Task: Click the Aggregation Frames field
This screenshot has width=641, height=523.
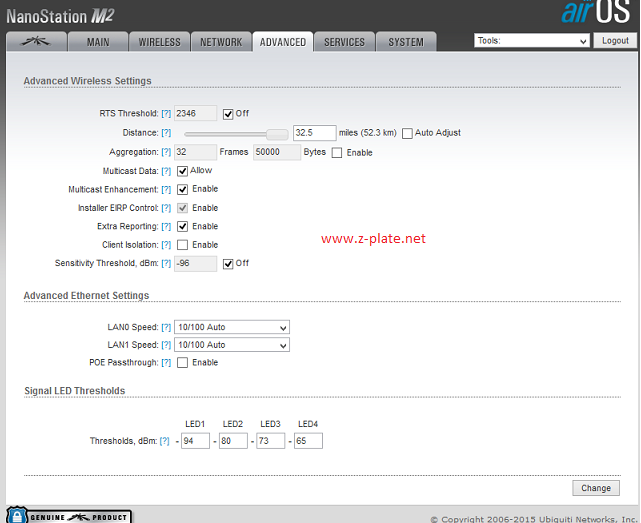Action: tap(195, 152)
